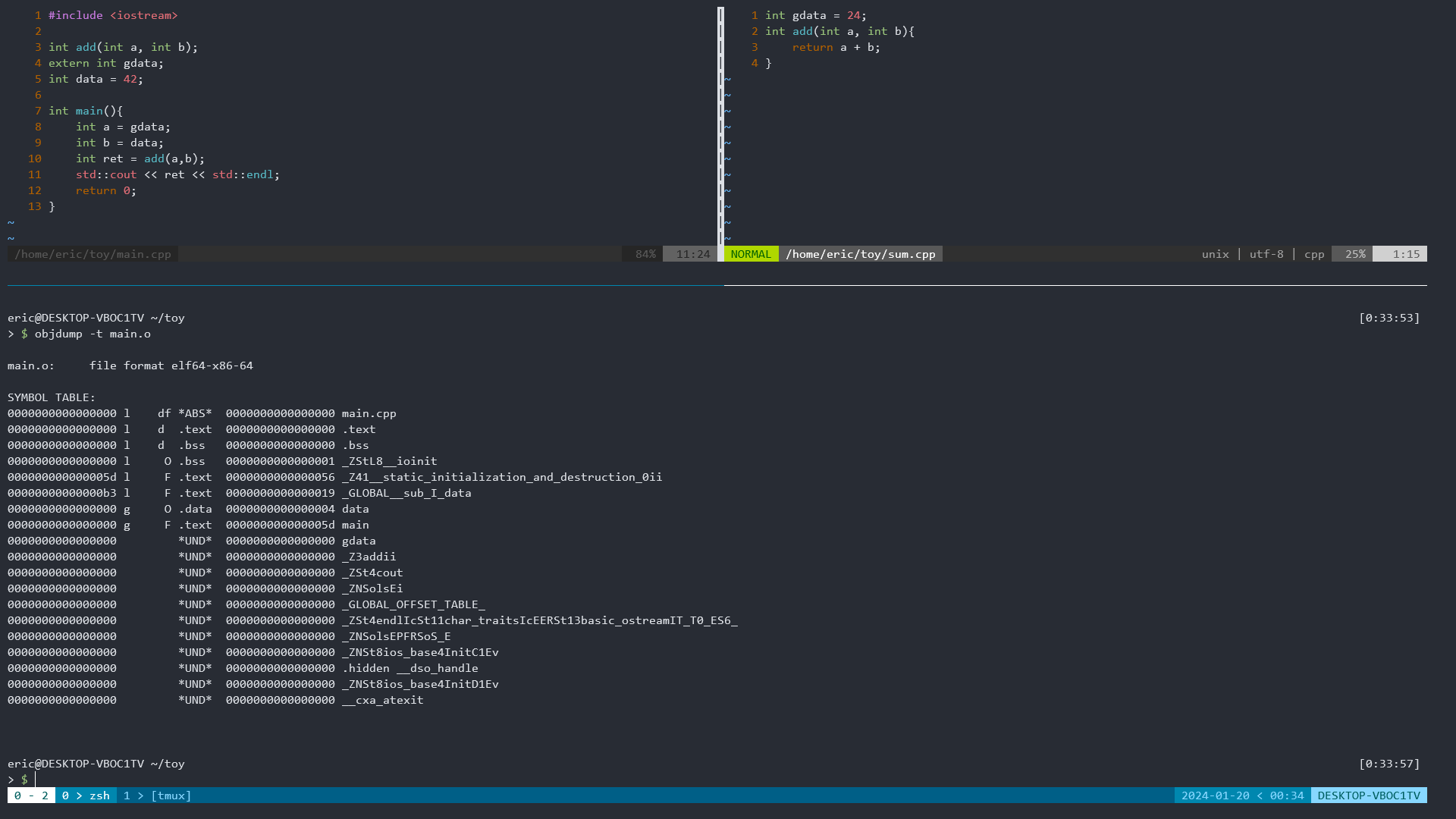Screen dimensions: 1456x819
Task: Click the _ZSt4endl long mangled symbol
Action: pos(540,620)
